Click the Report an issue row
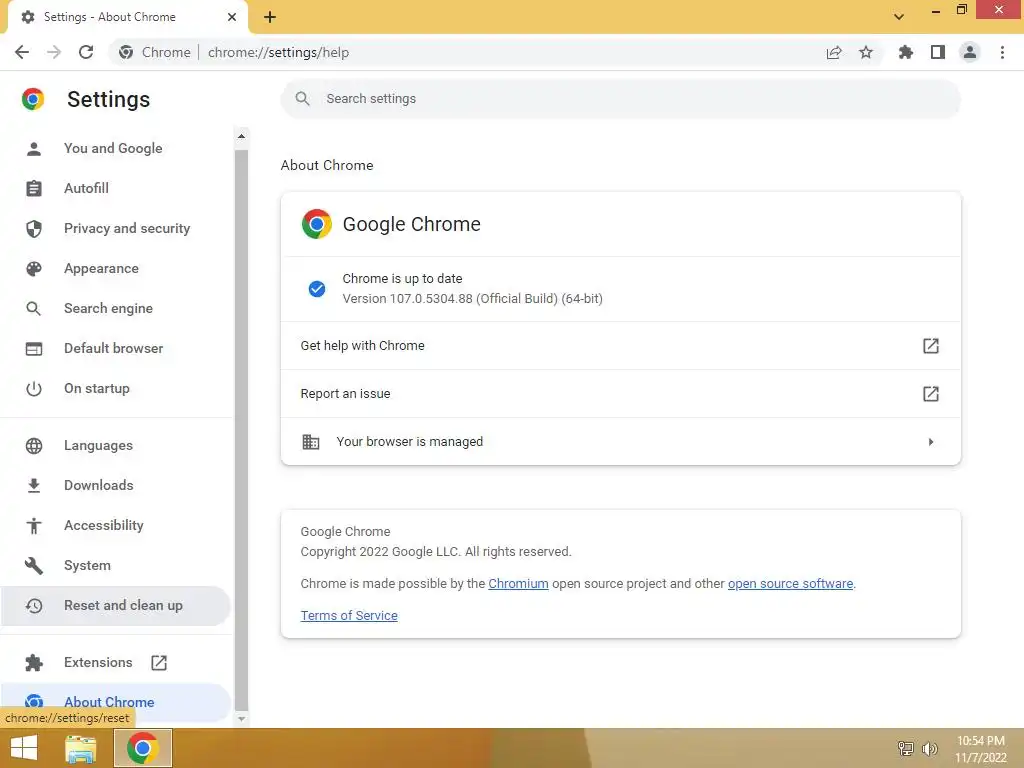The height and width of the screenshot is (768, 1024). [620, 394]
